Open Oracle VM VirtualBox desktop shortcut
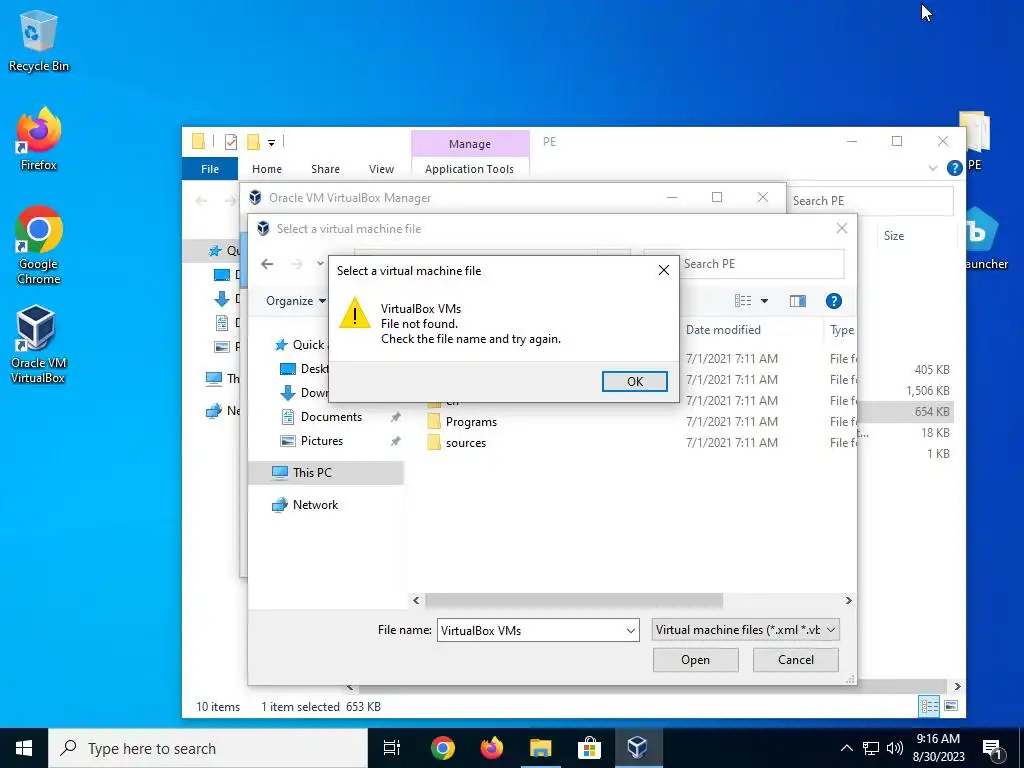This screenshot has width=1024, height=768. (x=38, y=344)
